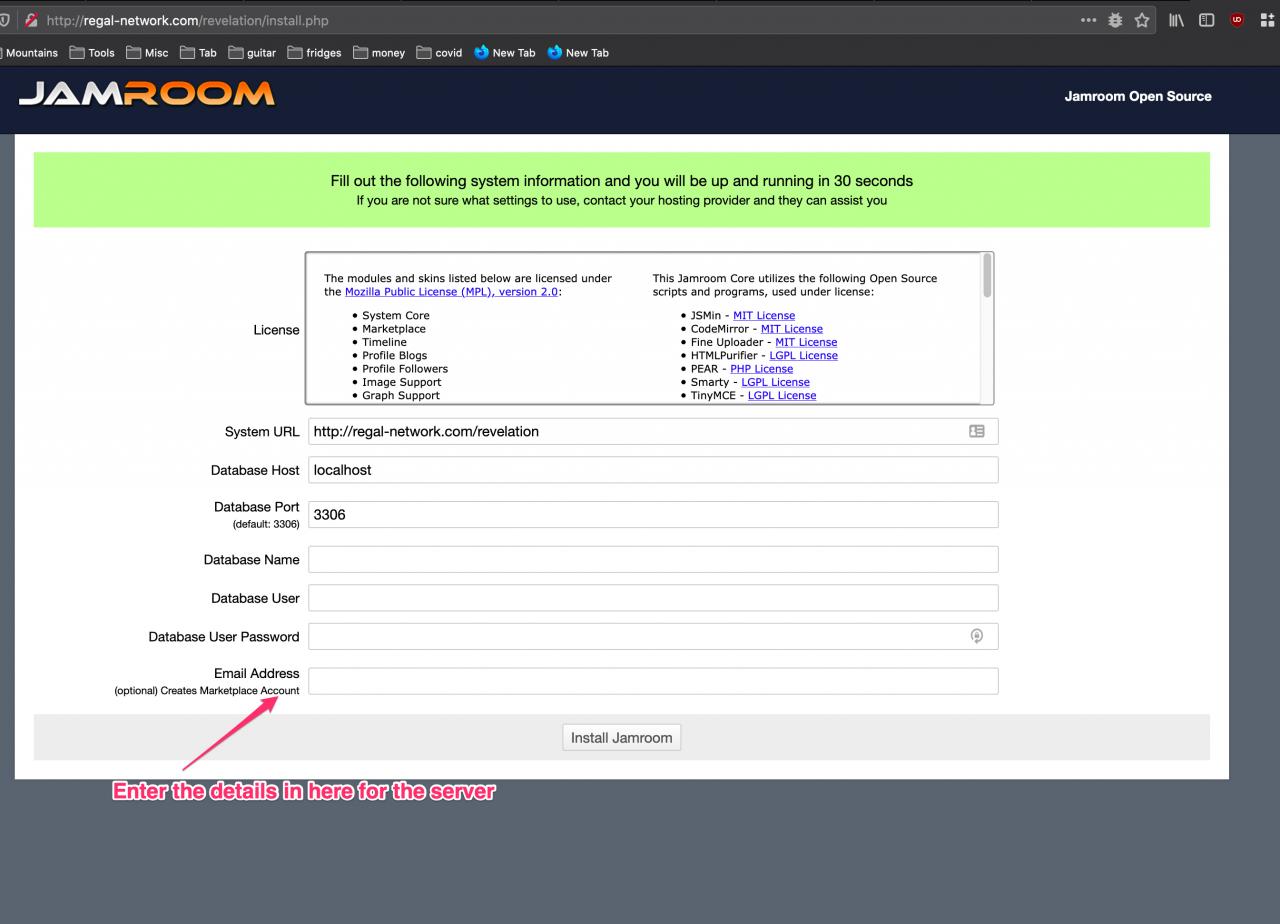Click the insecure connection padlock icon
Viewport: 1280px width, 924px height.
click(31, 20)
